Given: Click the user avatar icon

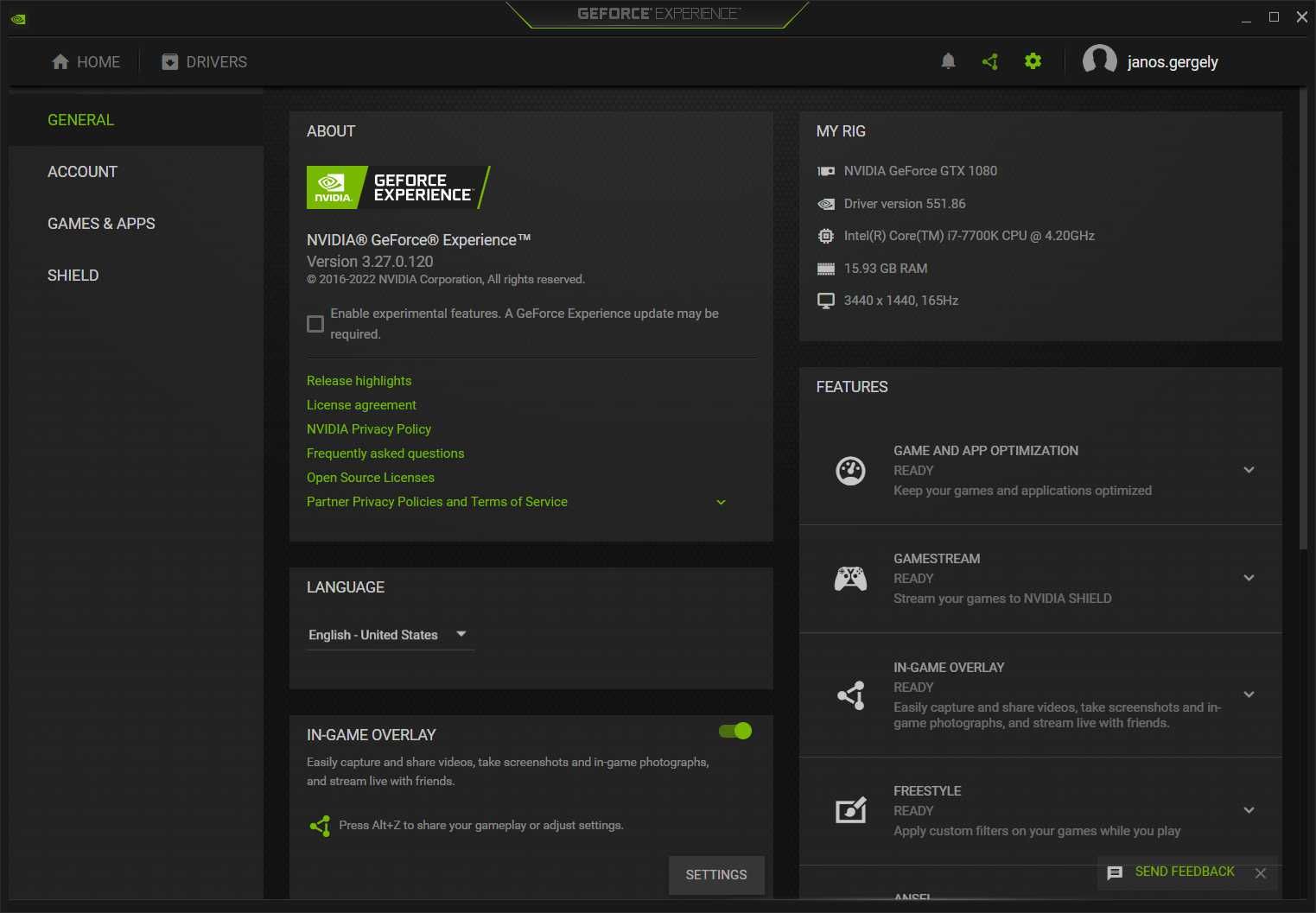Looking at the screenshot, I should (1099, 61).
